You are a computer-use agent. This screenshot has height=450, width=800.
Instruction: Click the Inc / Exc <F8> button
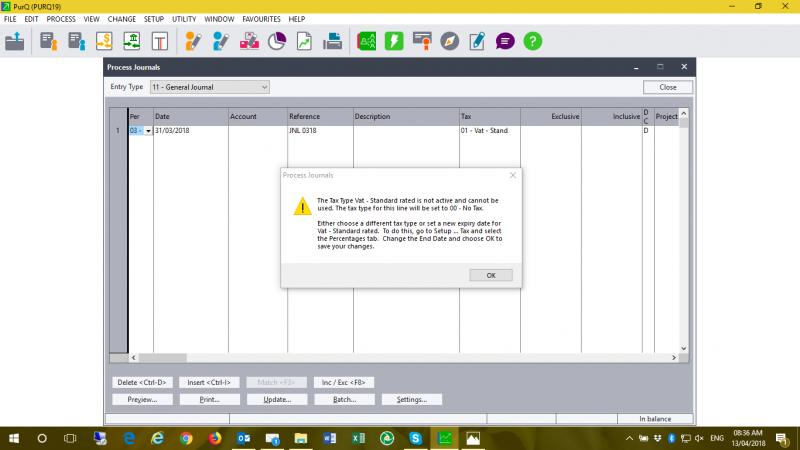point(344,382)
